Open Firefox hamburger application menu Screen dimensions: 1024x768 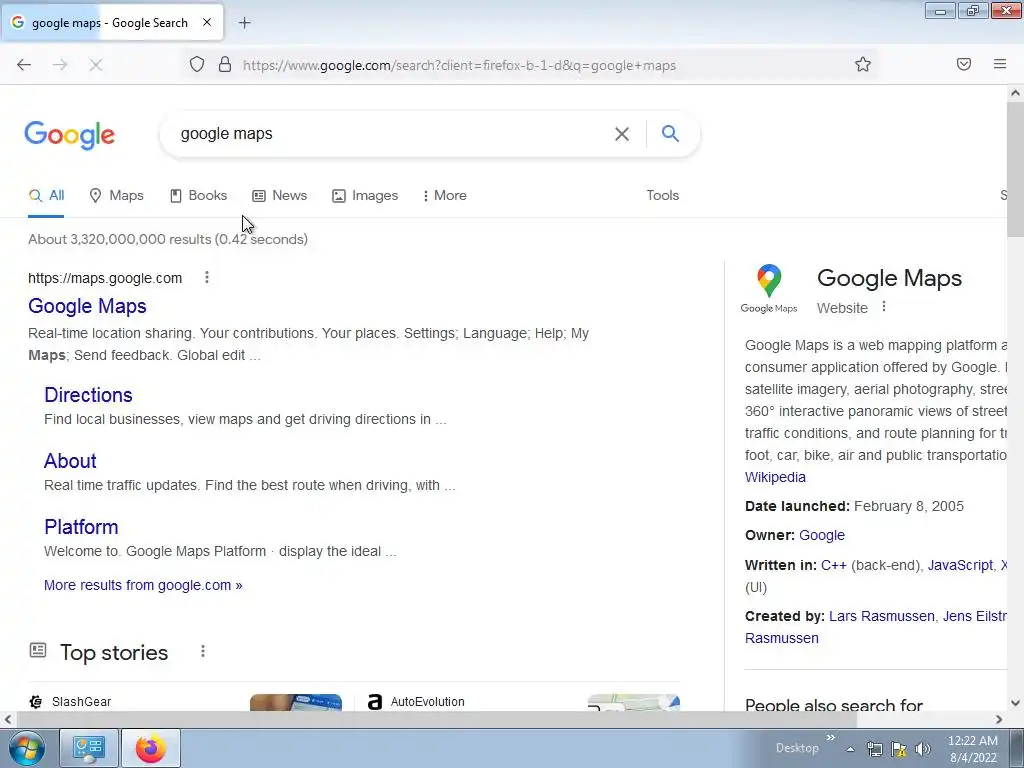1000,64
